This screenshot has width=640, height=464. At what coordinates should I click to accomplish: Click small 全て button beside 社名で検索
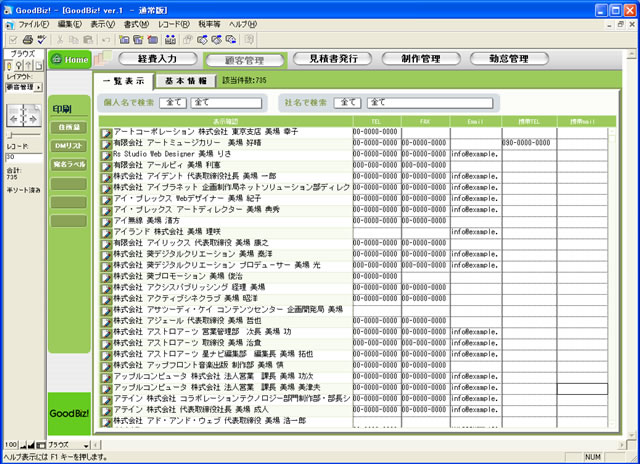tap(347, 102)
